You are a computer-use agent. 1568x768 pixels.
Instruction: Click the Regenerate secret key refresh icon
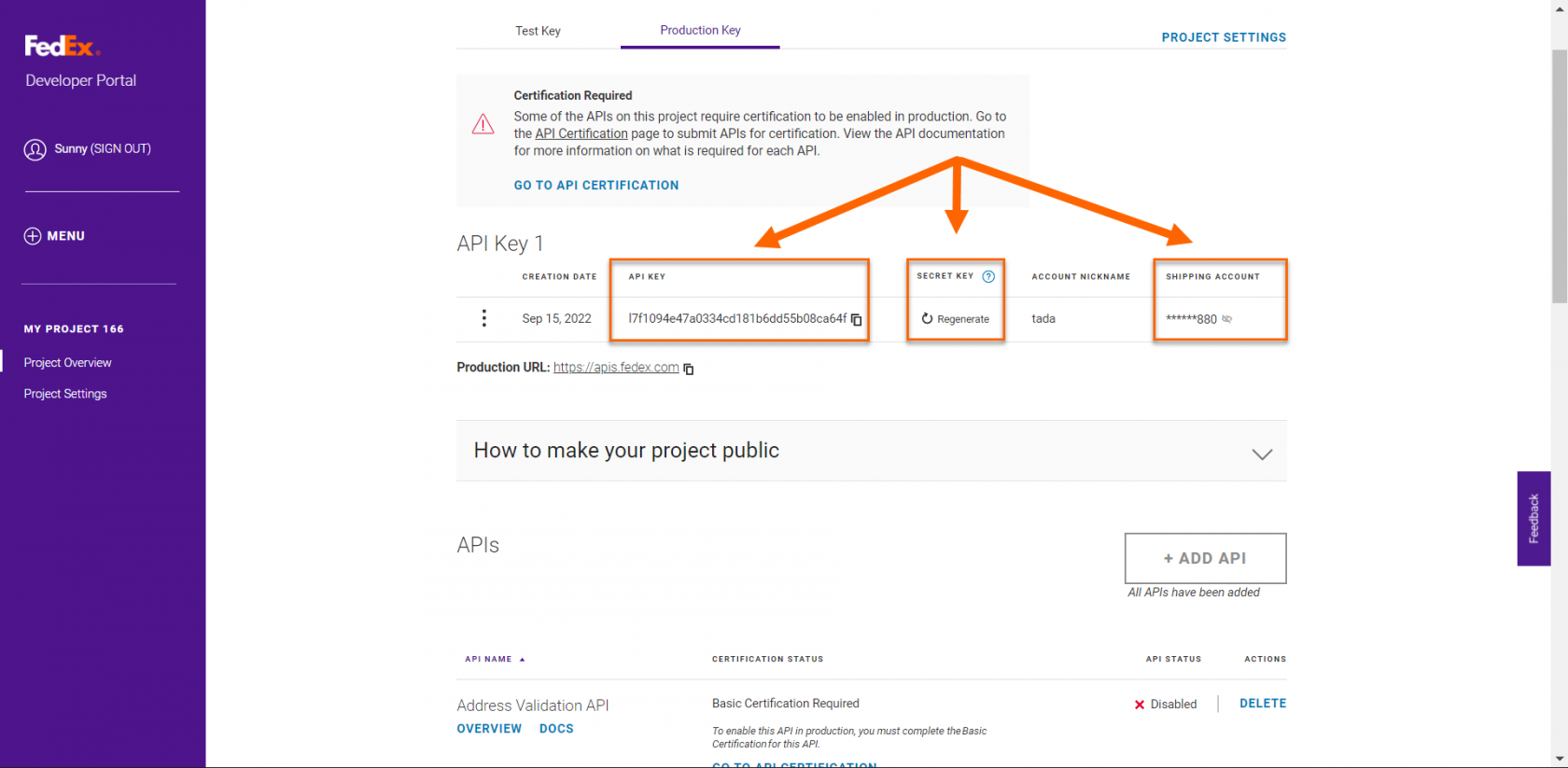pyautogui.click(x=927, y=318)
